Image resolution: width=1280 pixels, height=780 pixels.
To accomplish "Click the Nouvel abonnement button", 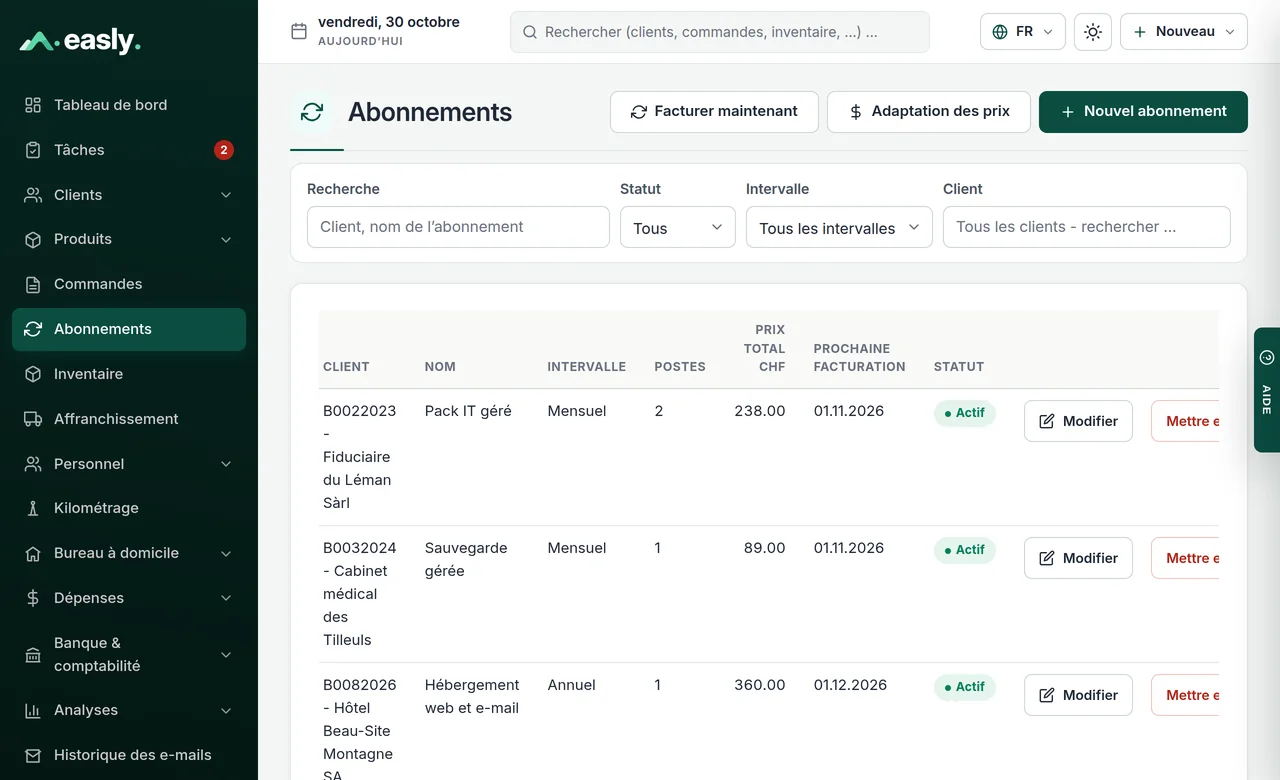I will click(x=1143, y=112).
